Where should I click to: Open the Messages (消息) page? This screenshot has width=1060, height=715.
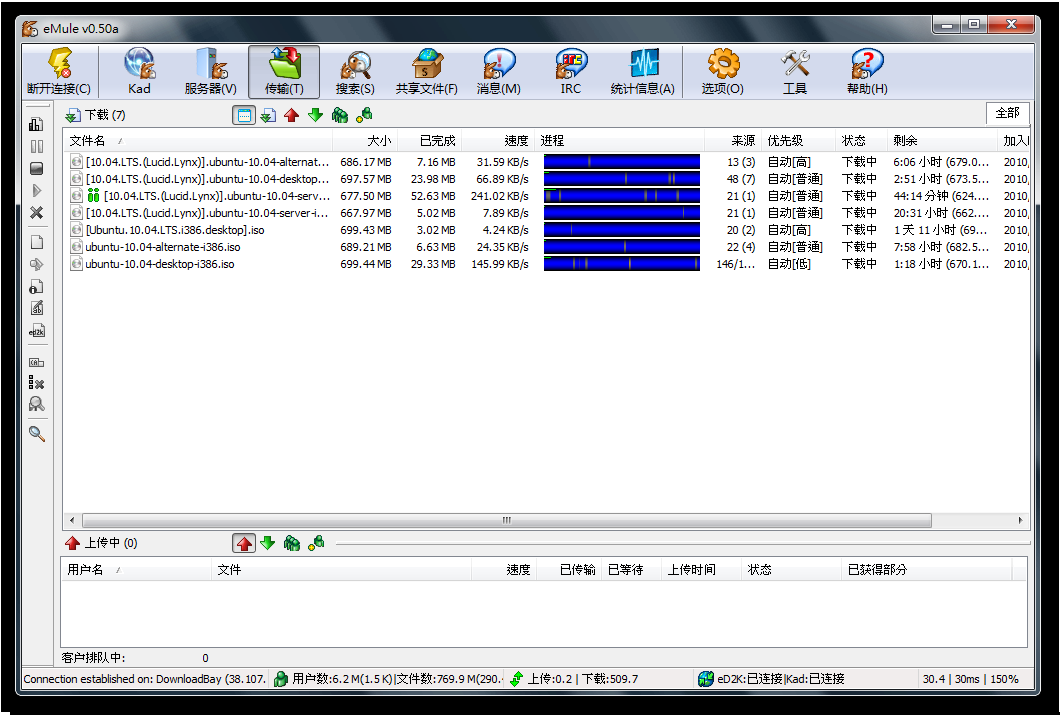[498, 72]
